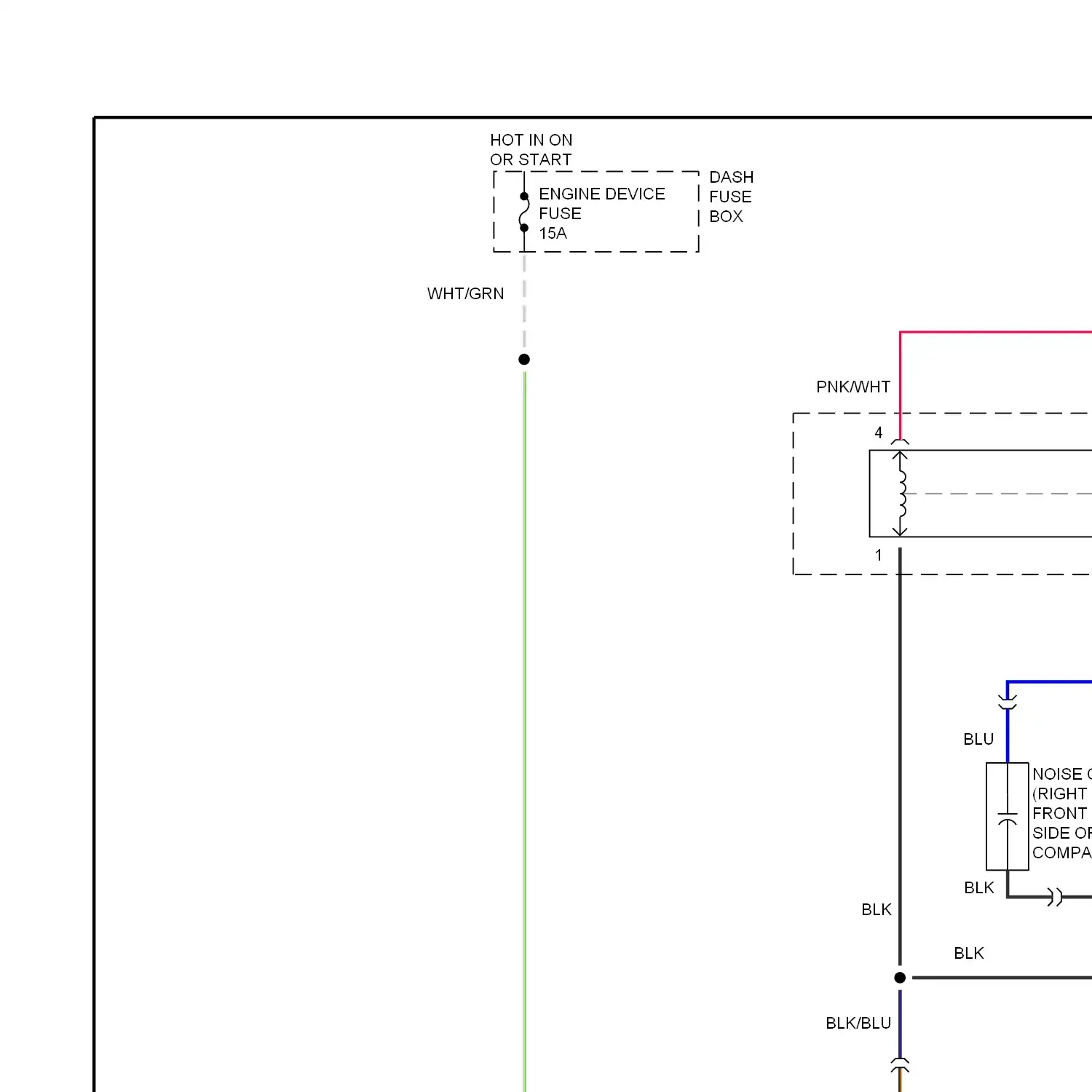Click the connector symbol on the condenser's BLK wire

click(1055, 897)
